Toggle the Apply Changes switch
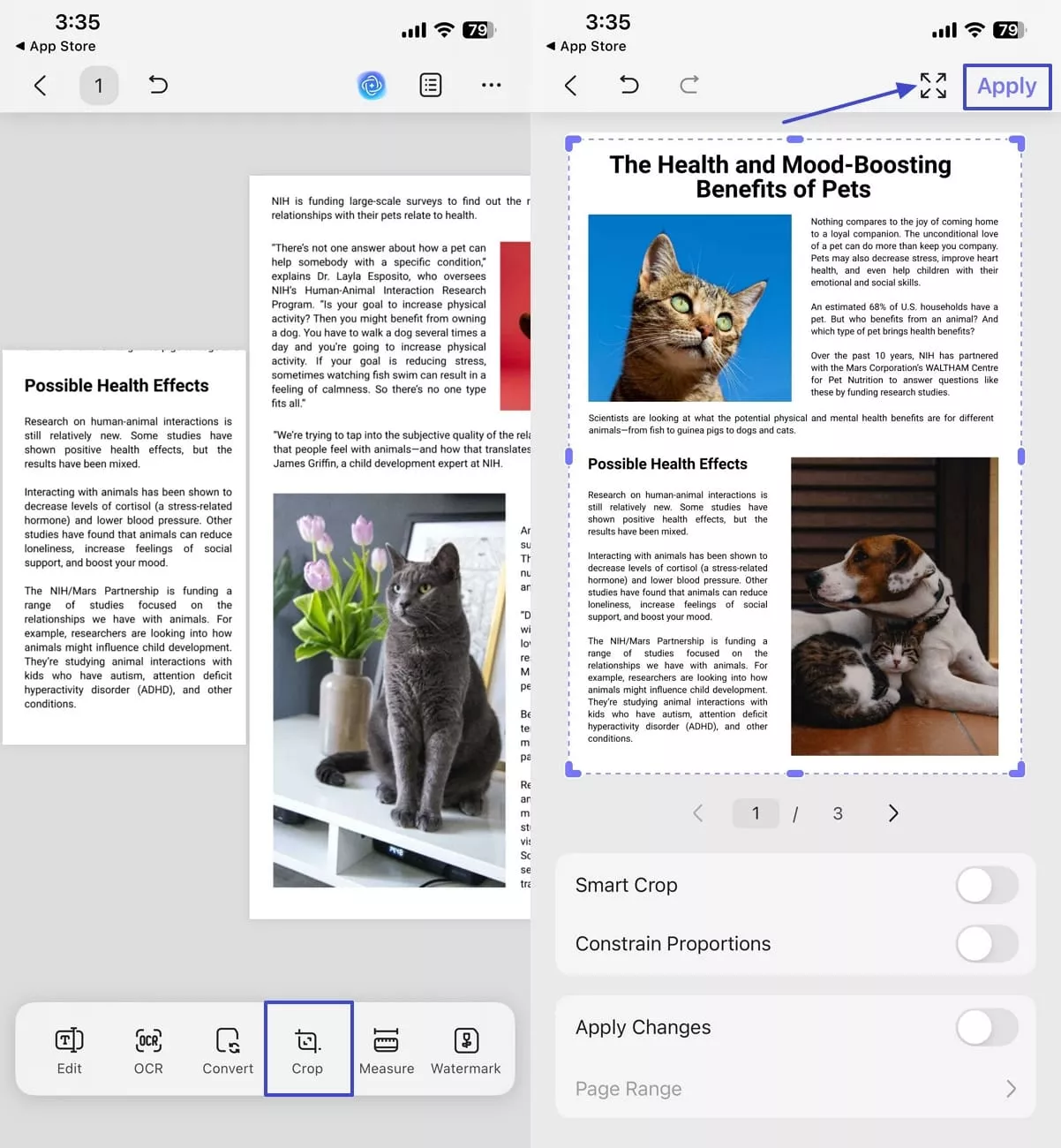The width and height of the screenshot is (1061, 1148). pyautogui.click(x=987, y=1027)
